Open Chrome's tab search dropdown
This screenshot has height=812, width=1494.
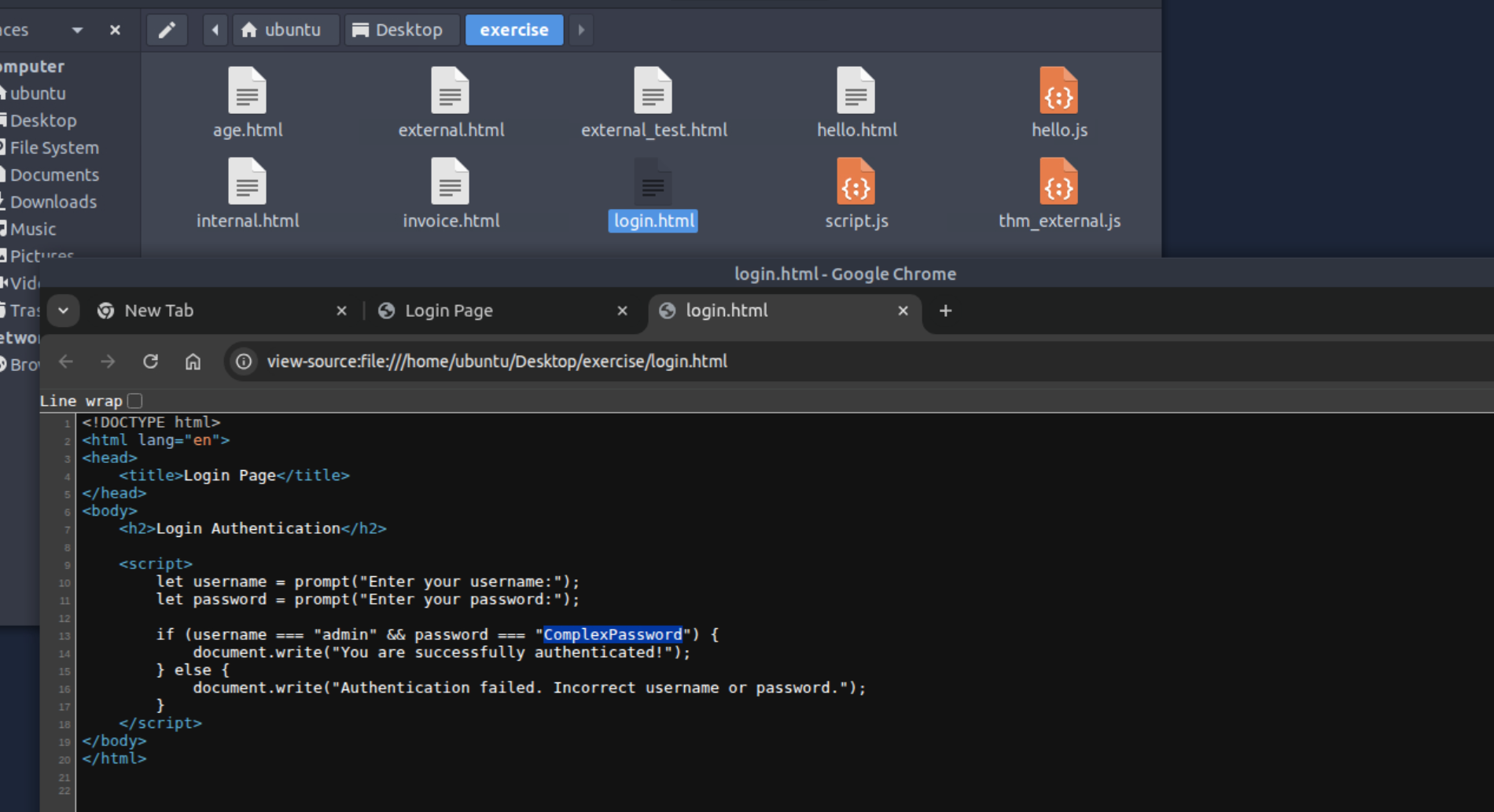(63, 310)
